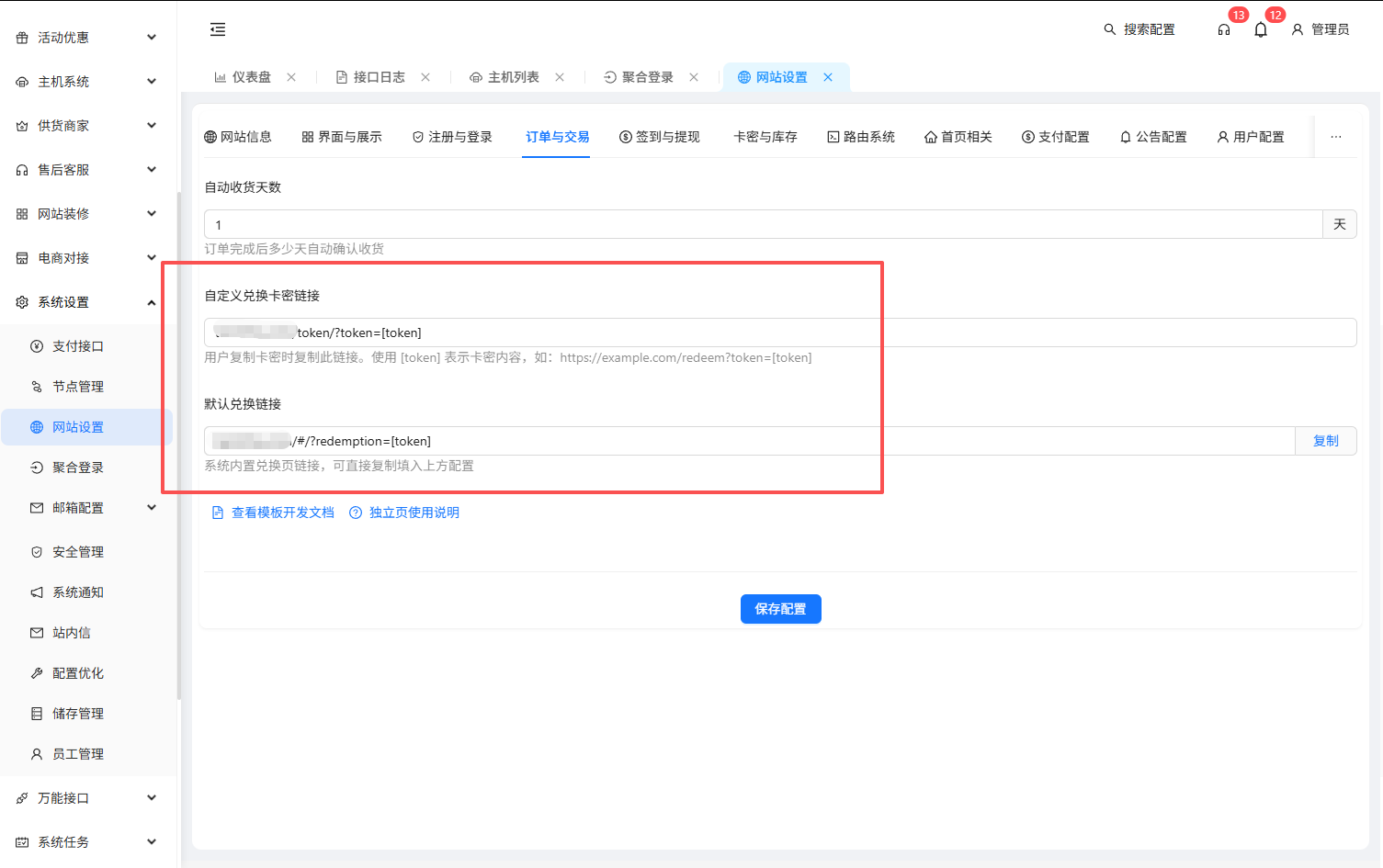
Task: Switch to the 支付配置 settings tab
Action: pos(1055,137)
